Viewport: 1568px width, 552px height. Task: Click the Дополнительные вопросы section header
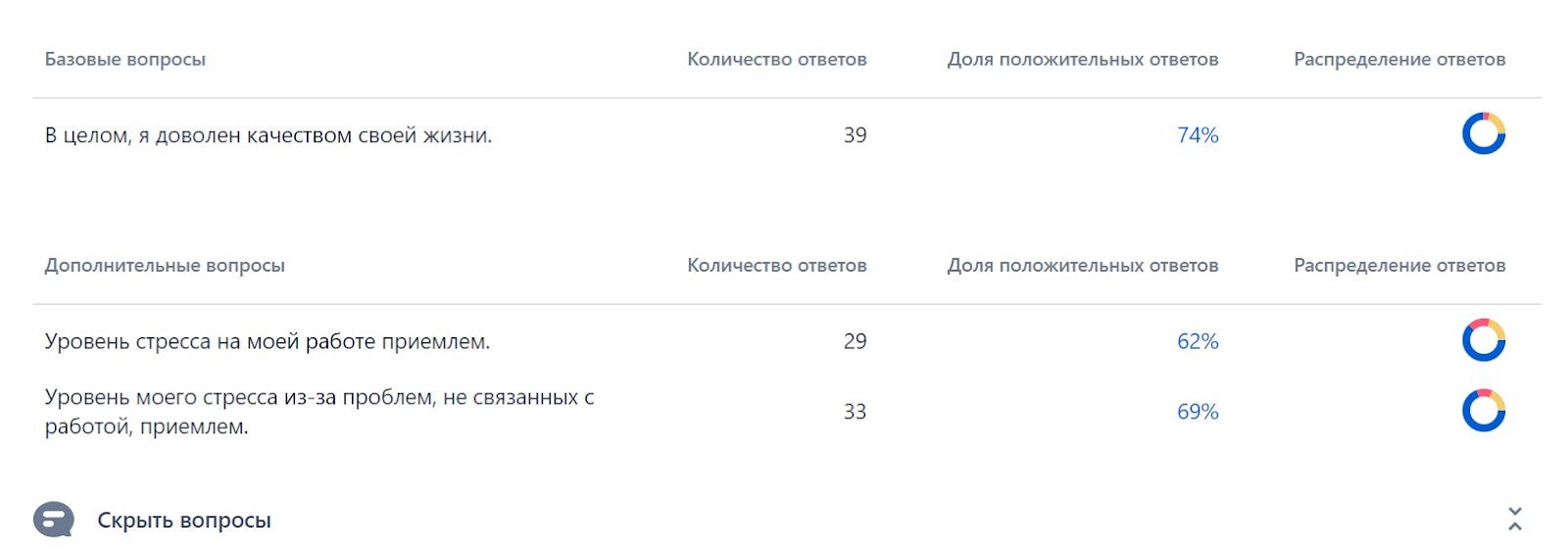tap(165, 266)
